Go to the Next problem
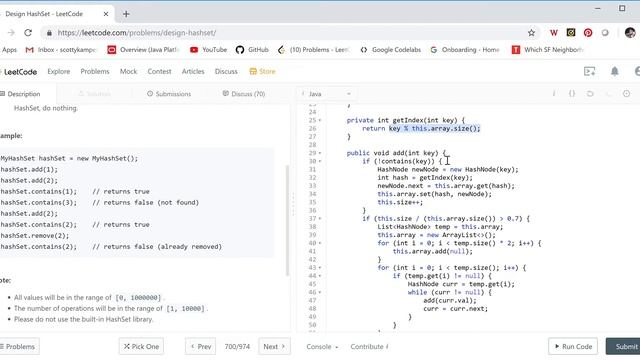The width and height of the screenshot is (640, 360). [x=274, y=347]
